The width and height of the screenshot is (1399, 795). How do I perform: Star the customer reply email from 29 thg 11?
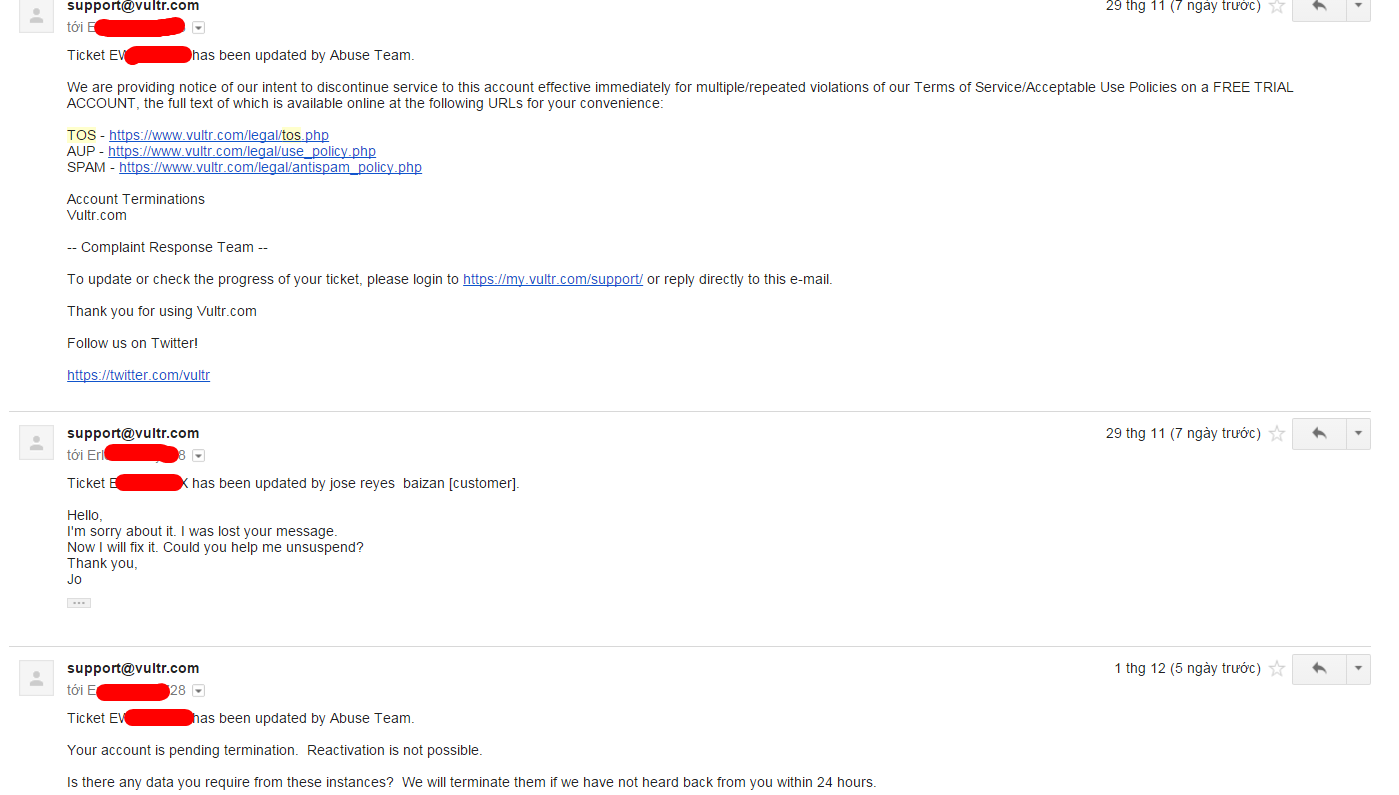(x=1277, y=434)
